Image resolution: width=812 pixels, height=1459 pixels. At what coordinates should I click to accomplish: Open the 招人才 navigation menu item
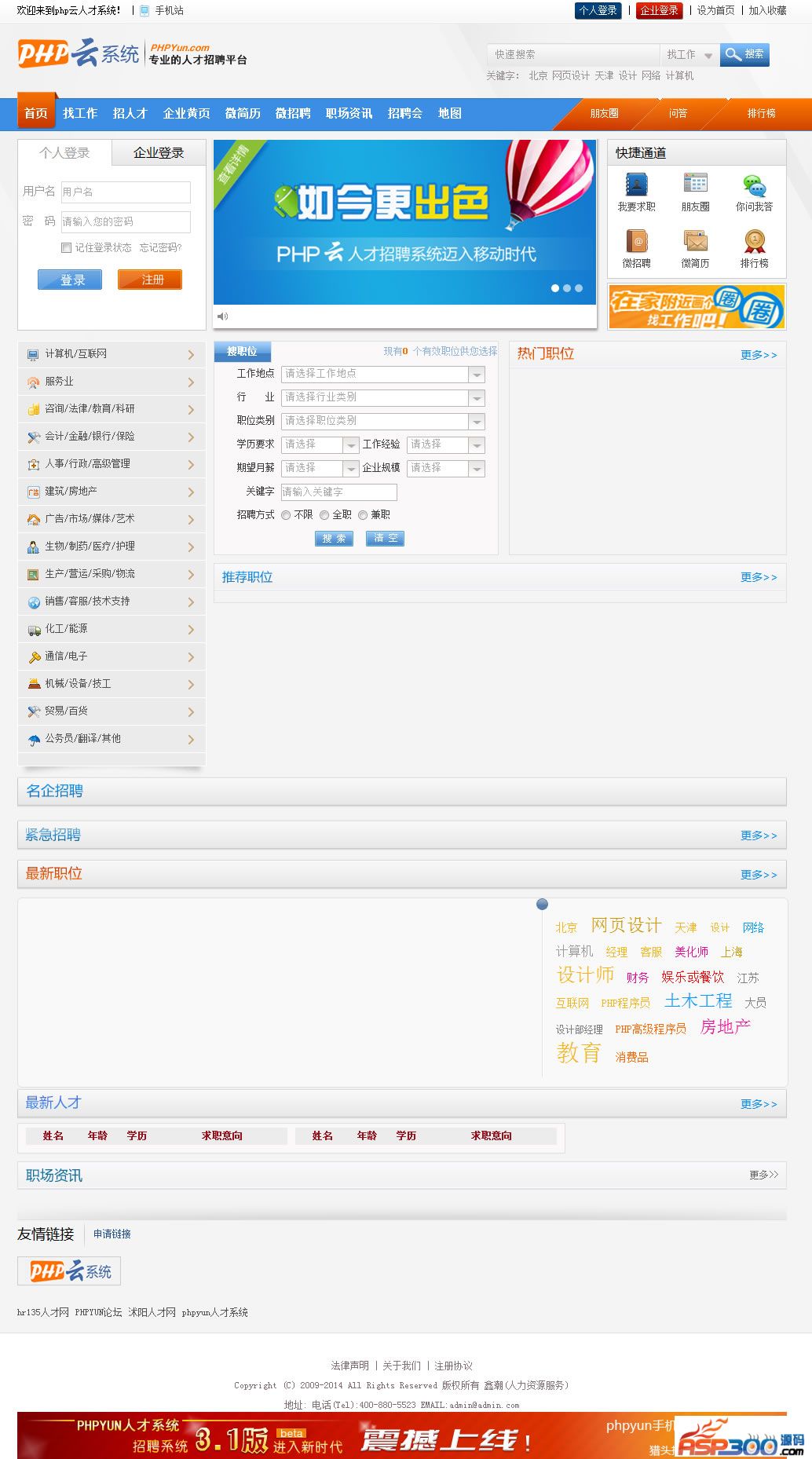[x=130, y=113]
